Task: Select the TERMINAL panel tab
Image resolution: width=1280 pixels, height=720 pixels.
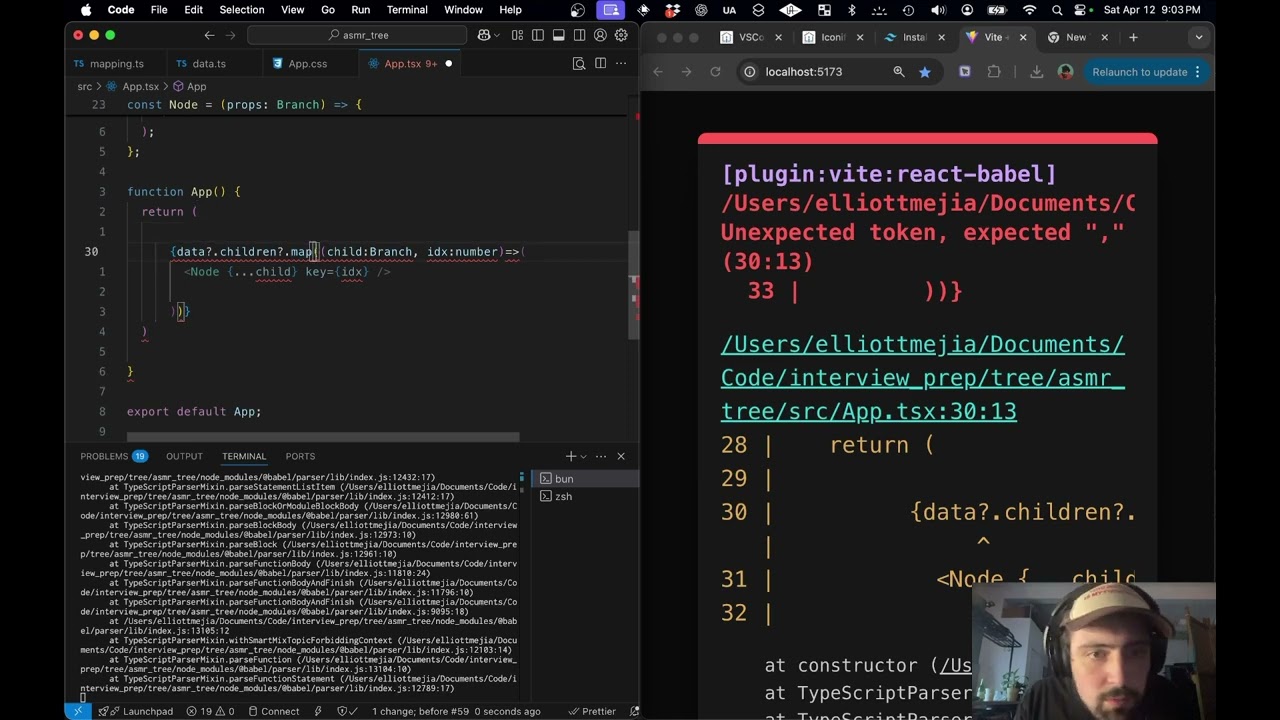Action: coord(244,456)
